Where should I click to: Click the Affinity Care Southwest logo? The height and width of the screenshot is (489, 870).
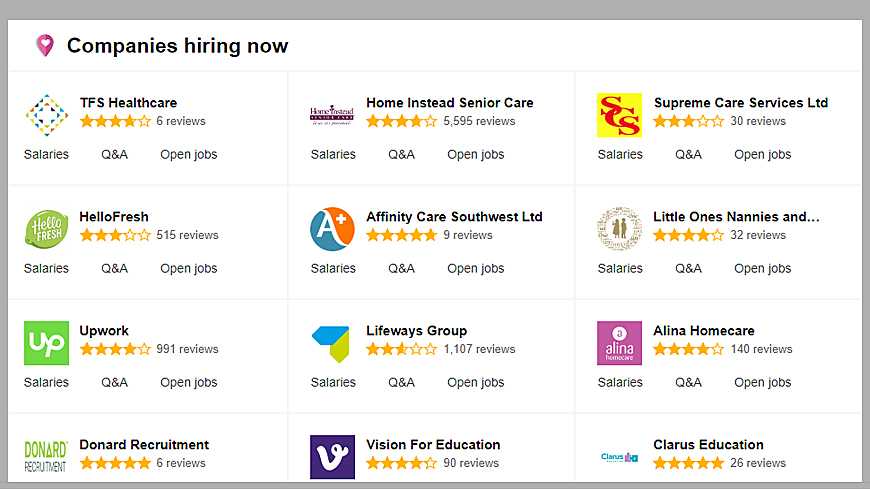332,229
